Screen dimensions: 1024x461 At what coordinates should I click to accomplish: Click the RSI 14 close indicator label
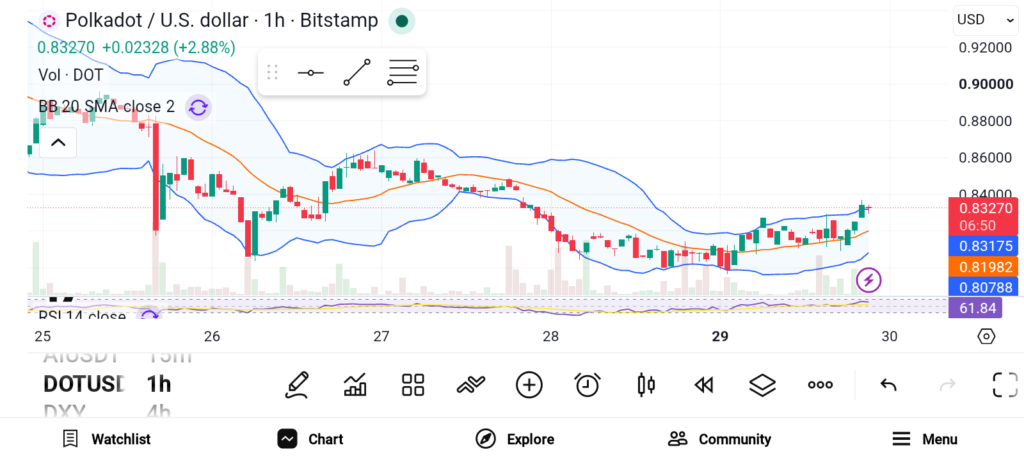coord(82,317)
